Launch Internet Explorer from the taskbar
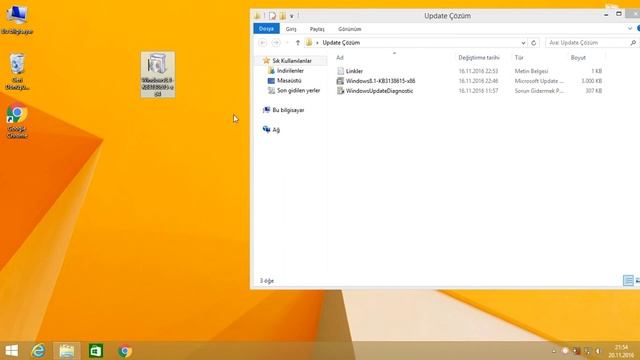 (x=38, y=351)
